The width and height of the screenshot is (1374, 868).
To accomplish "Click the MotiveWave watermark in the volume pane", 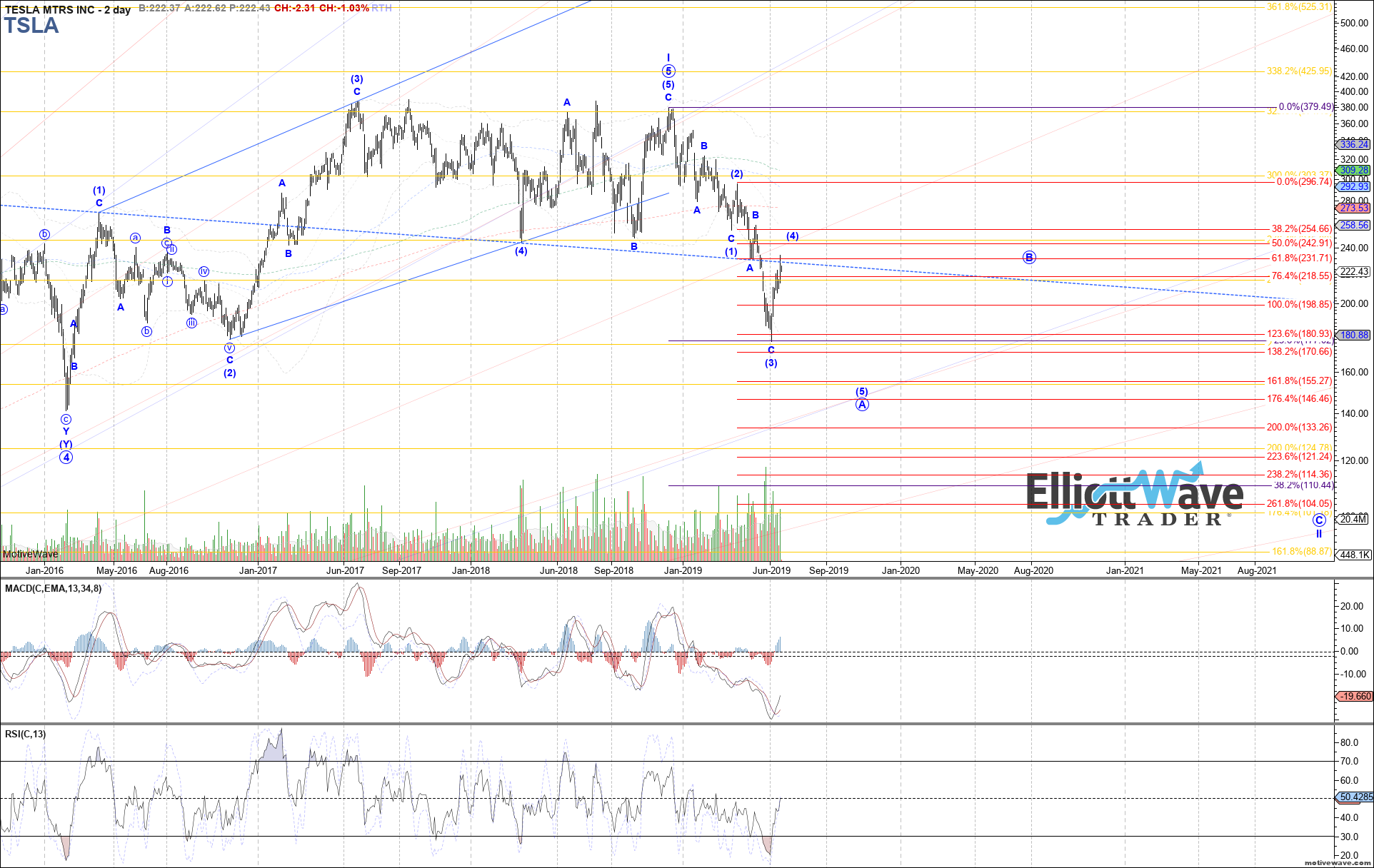I will 30,554.
